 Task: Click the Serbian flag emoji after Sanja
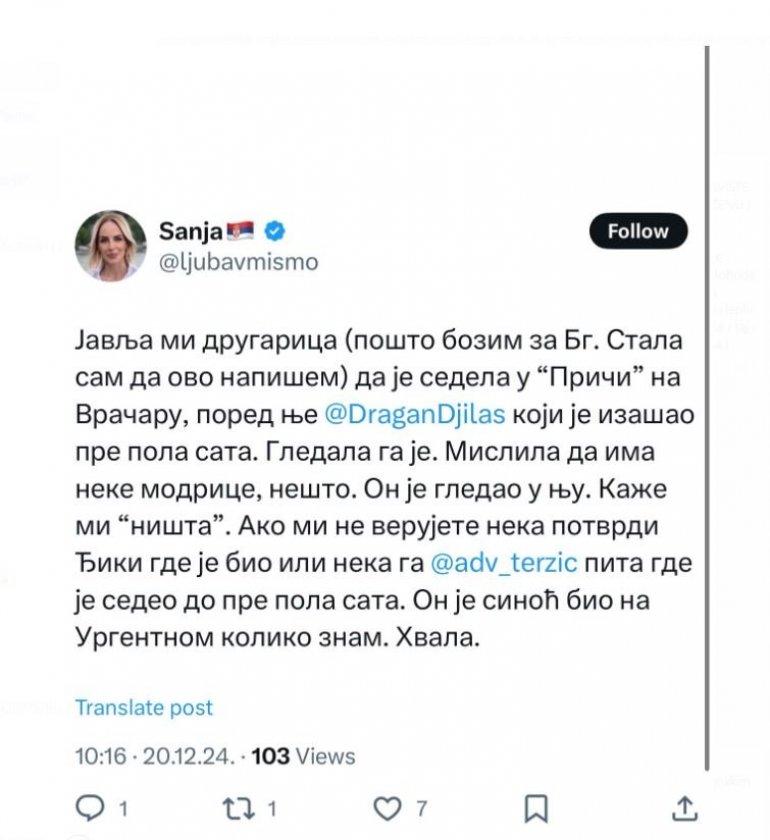(x=246, y=232)
